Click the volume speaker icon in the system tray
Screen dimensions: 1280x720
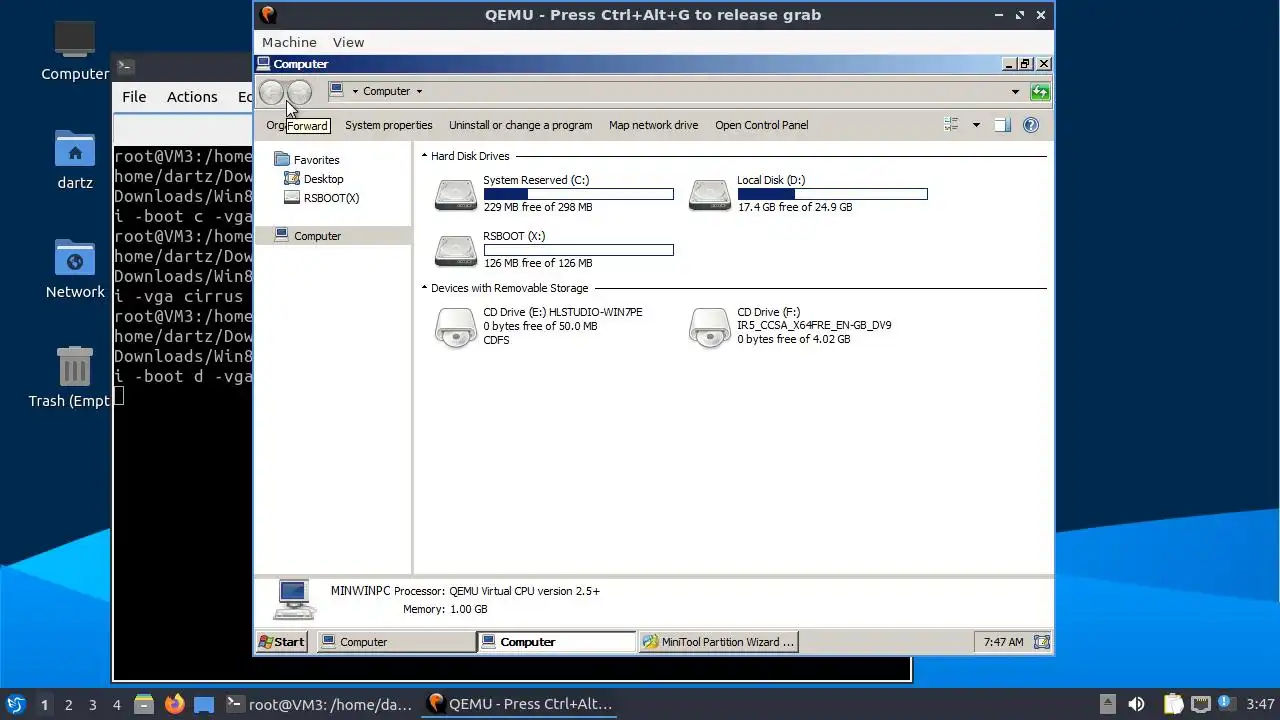pyautogui.click(x=1136, y=704)
